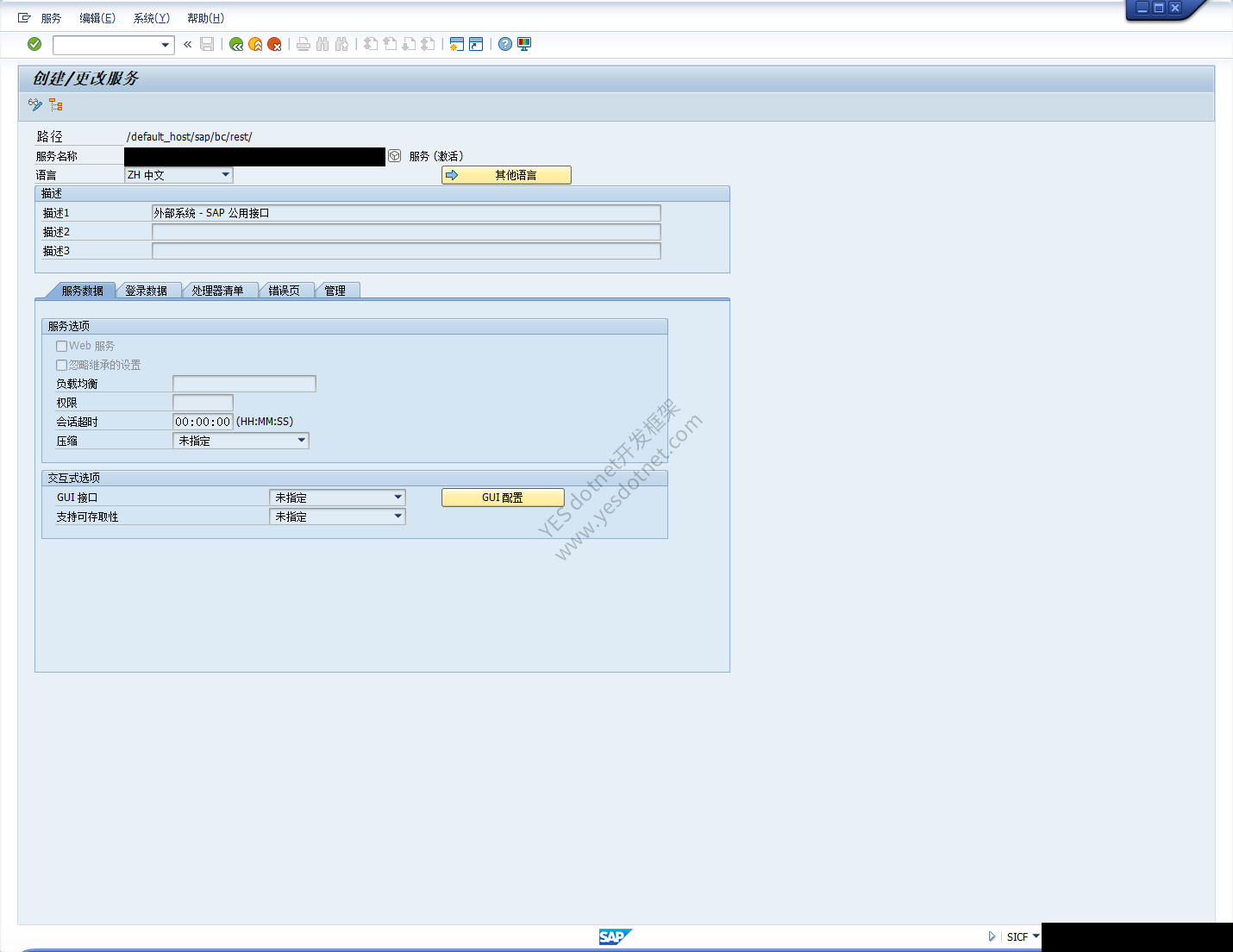Click into the 负载均衡 input field
The width and height of the screenshot is (1233, 952).
coord(244,384)
